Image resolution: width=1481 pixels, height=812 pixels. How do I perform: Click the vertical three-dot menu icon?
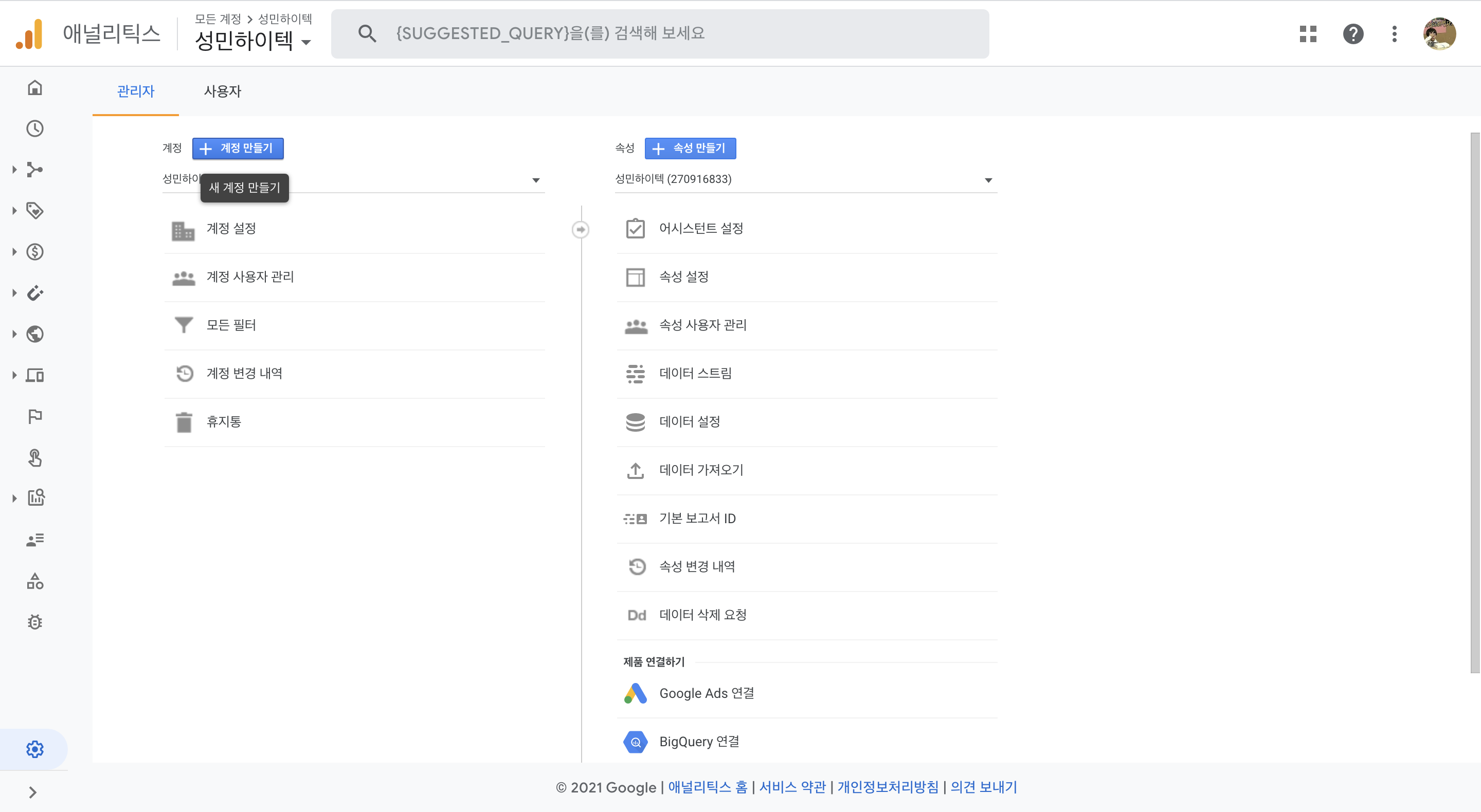pos(1394,34)
